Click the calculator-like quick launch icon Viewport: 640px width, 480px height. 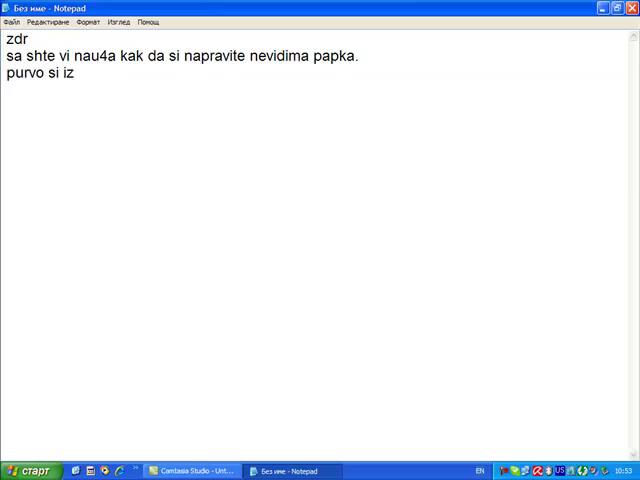90,471
